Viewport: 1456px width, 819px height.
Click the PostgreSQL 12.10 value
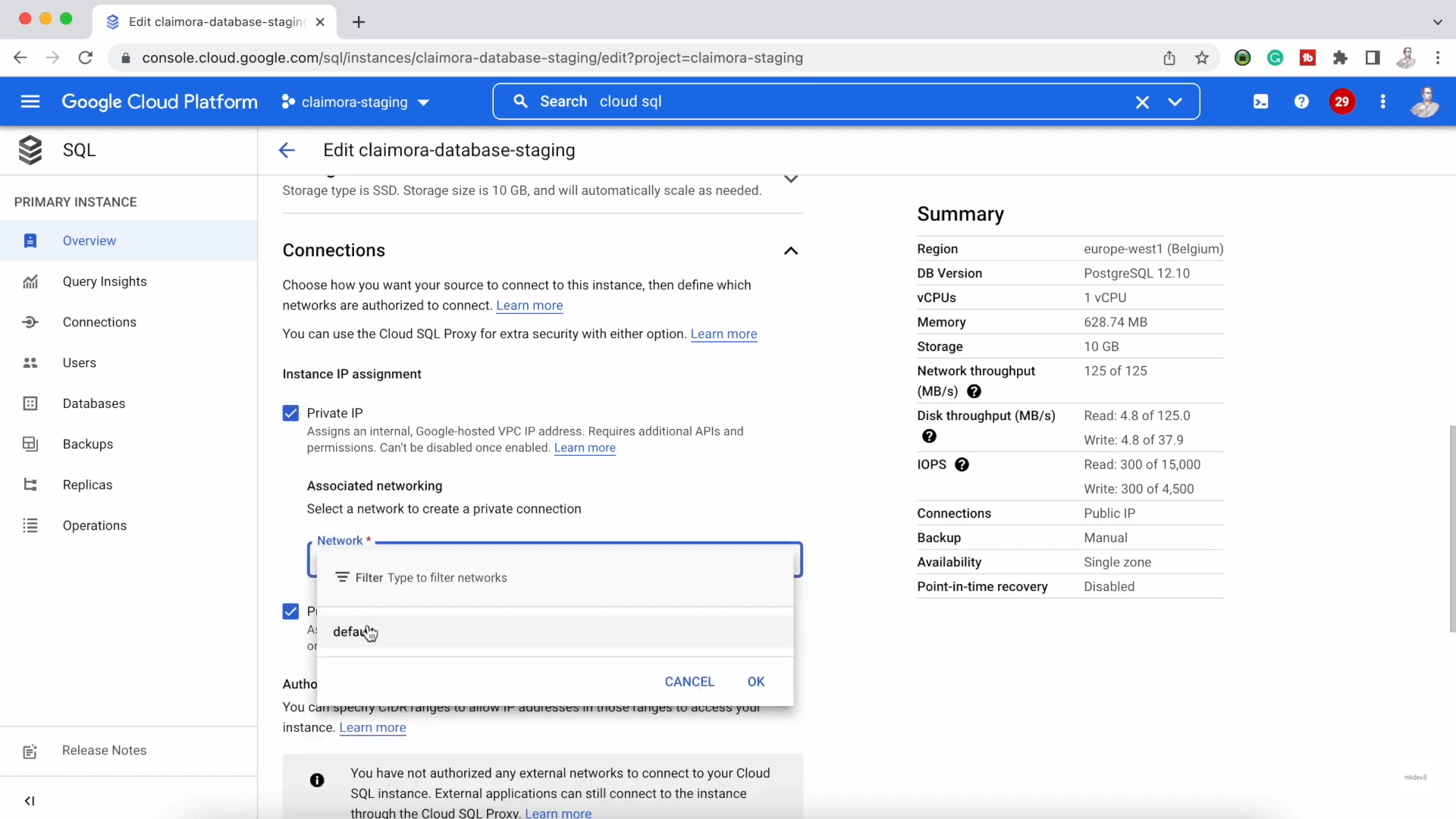point(1137,274)
